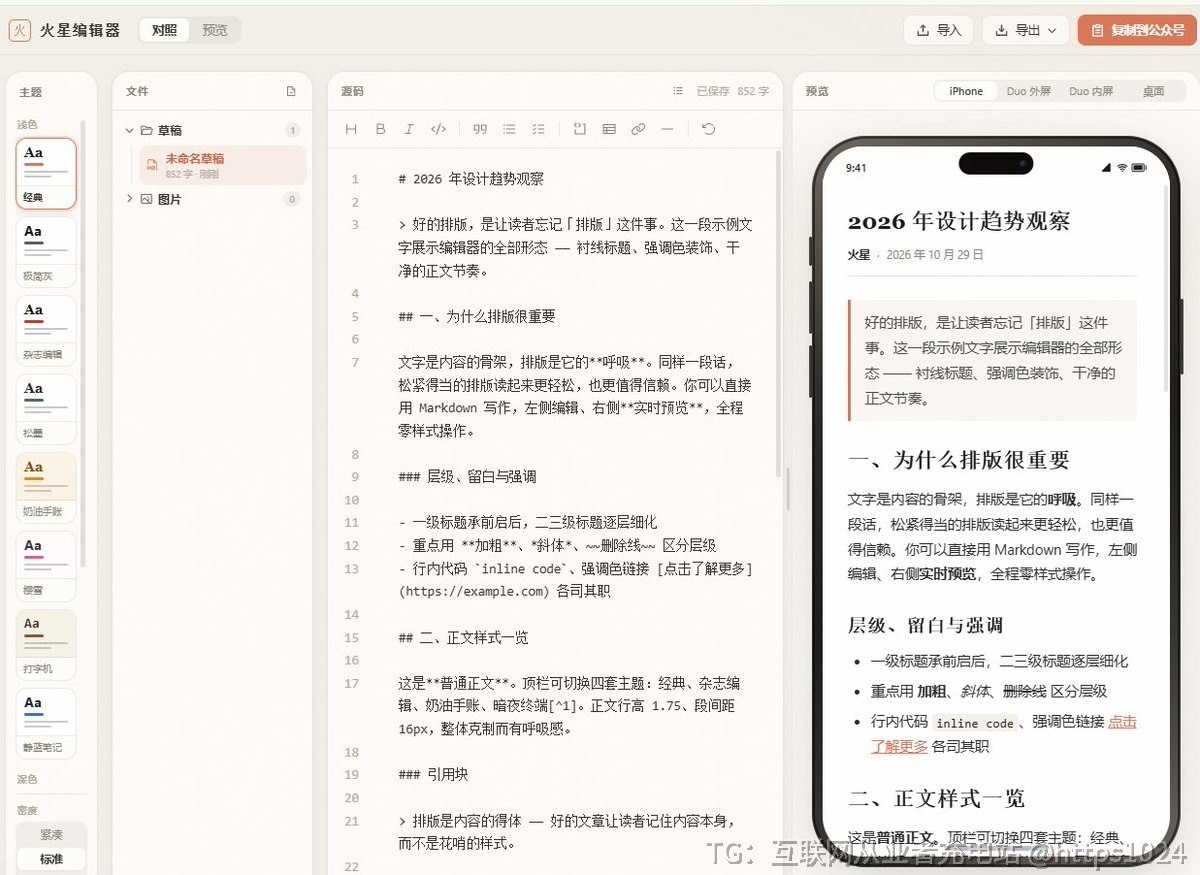Insert inline code with the </> icon
1200x875 pixels.
click(x=438, y=129)
